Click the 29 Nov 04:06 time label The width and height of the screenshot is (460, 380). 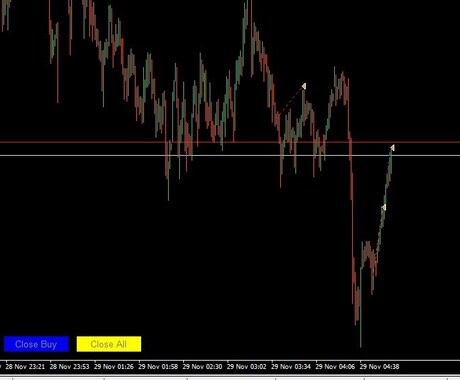(x=335, y=367)
